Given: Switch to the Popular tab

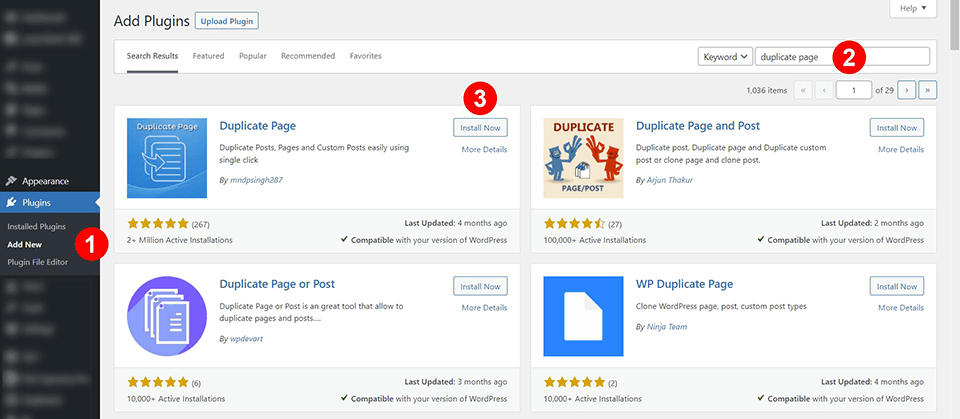Looking at the screenshot, I should [x=252, y=56].
